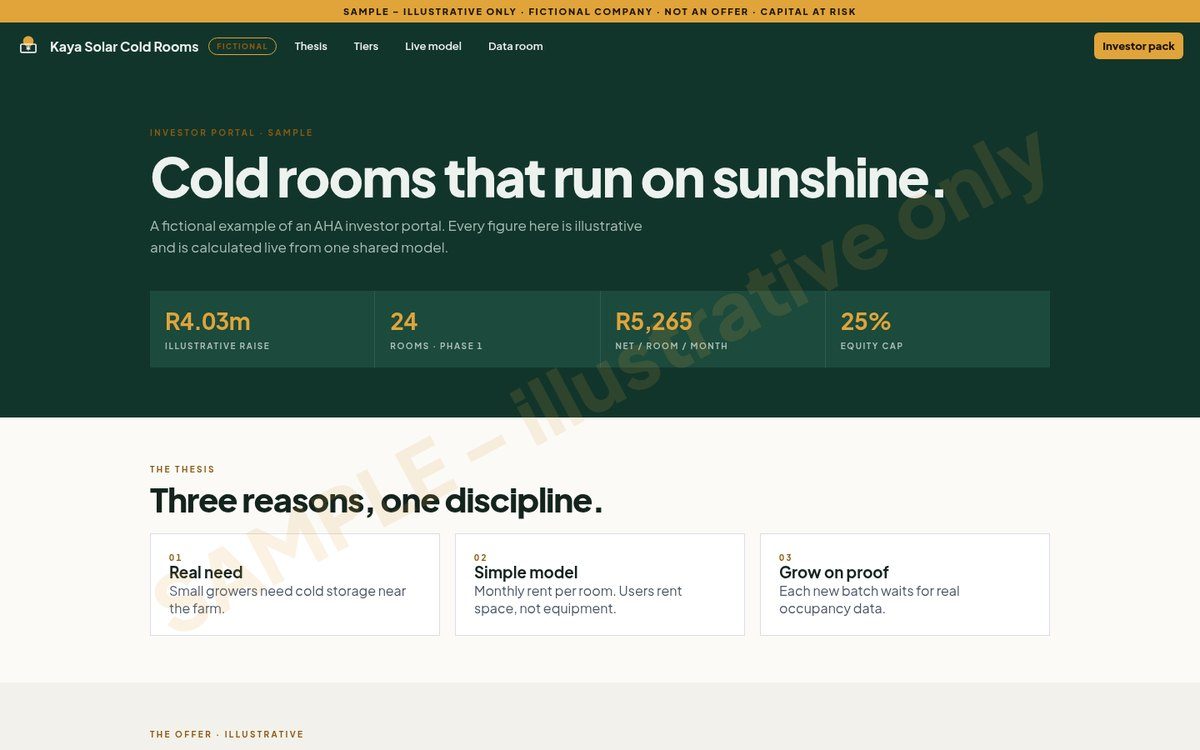The height and width of the screenshot is (750, 1200).
Task: Select the 25% equity cap stat
Action: coord(938,329)
